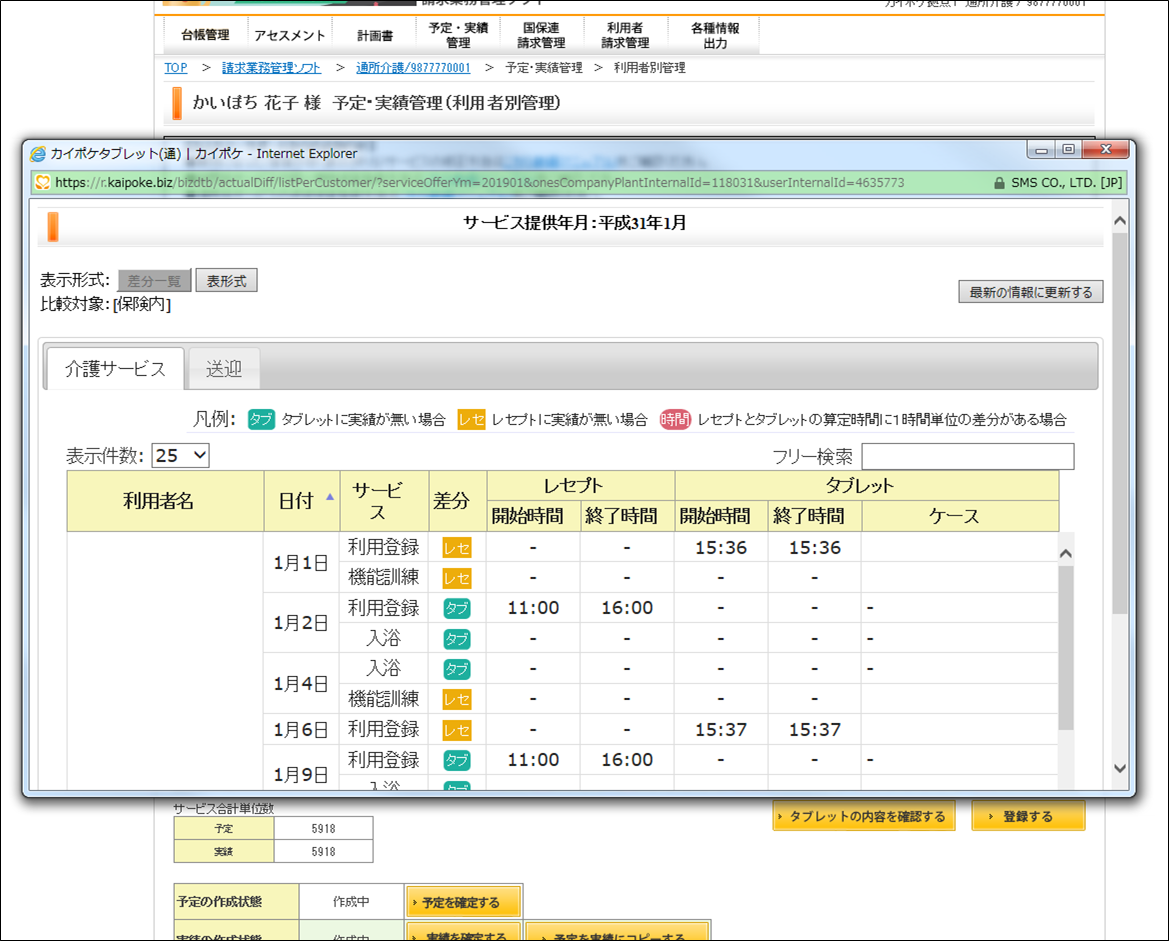
Task: Click the 1月4日 date cell
Action: (x=301, y=684)
